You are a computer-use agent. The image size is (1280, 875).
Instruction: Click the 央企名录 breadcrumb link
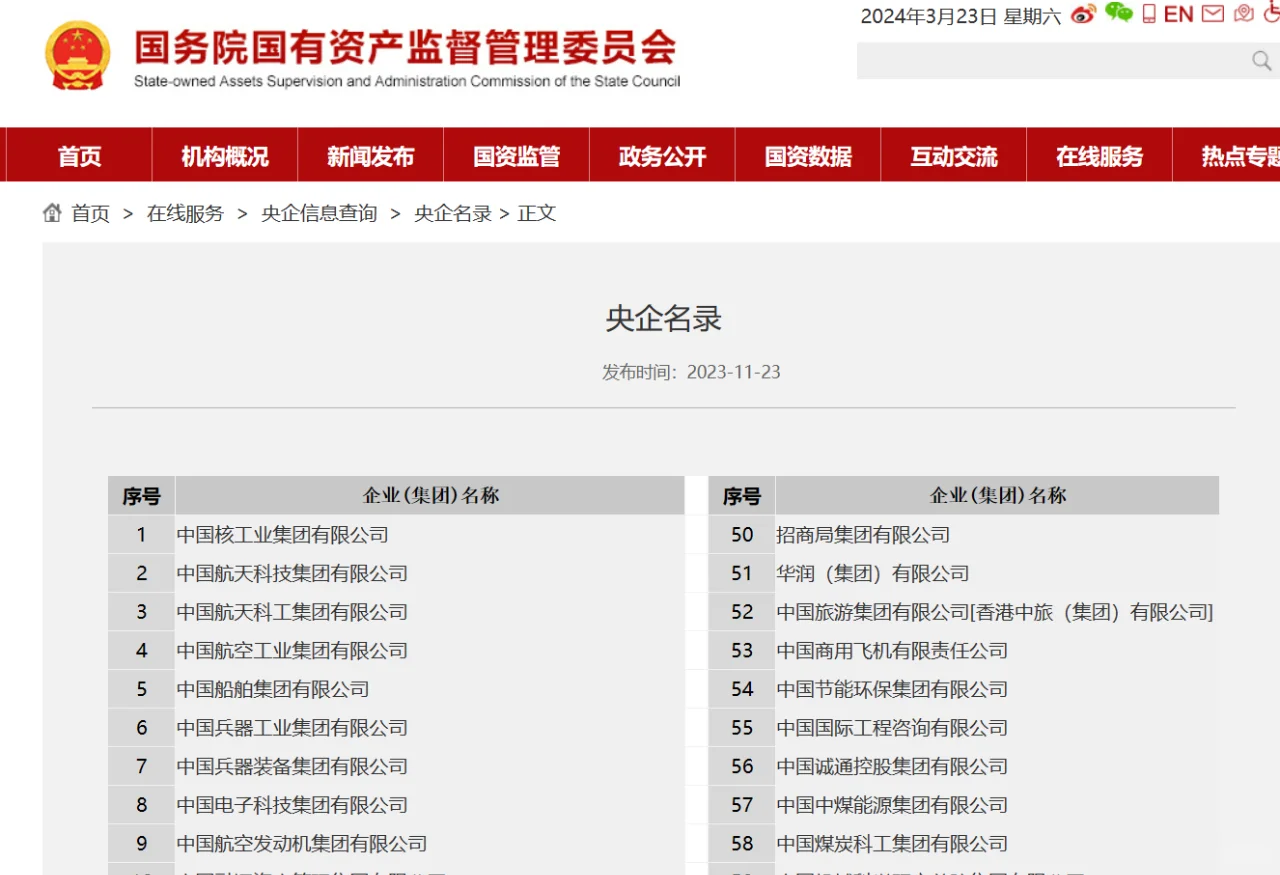(x=453, y=213)
